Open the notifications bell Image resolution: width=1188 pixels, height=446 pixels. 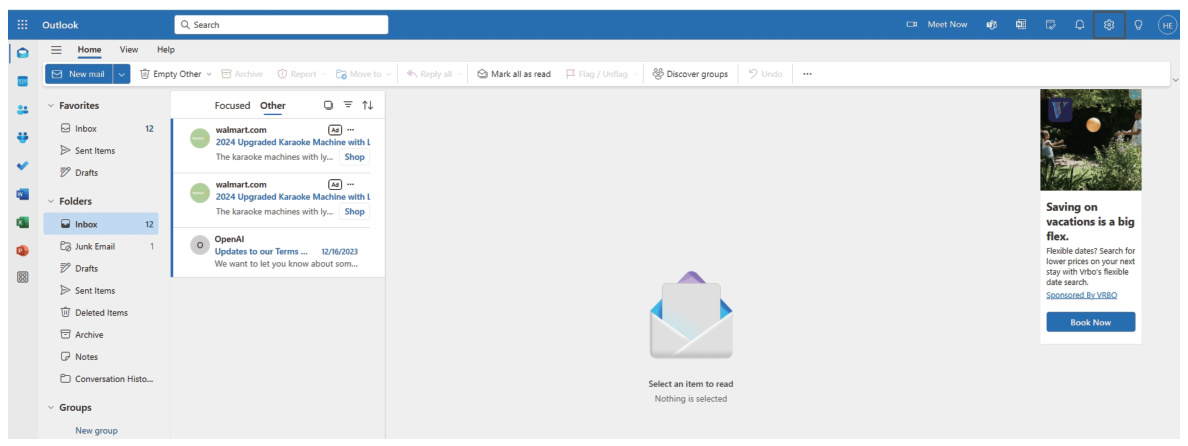1080,25
